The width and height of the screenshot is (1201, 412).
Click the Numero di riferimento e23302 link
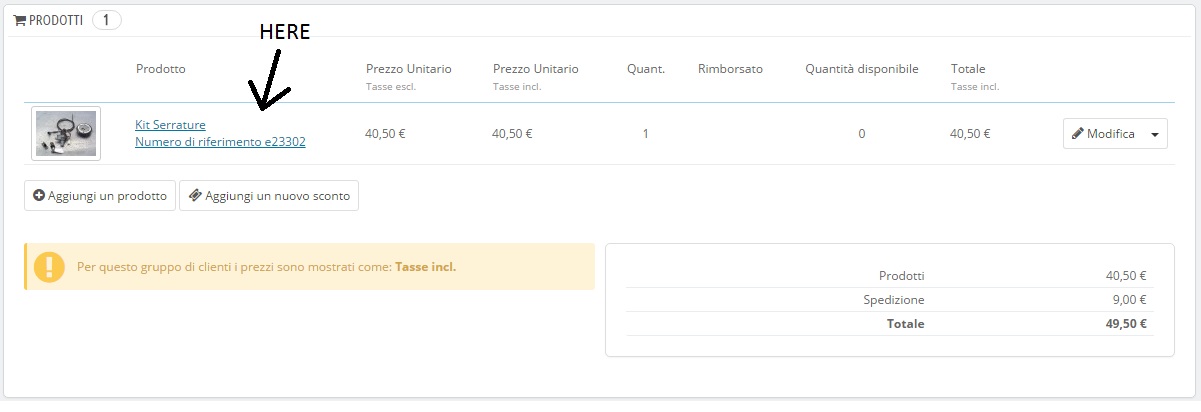[220, 142]
